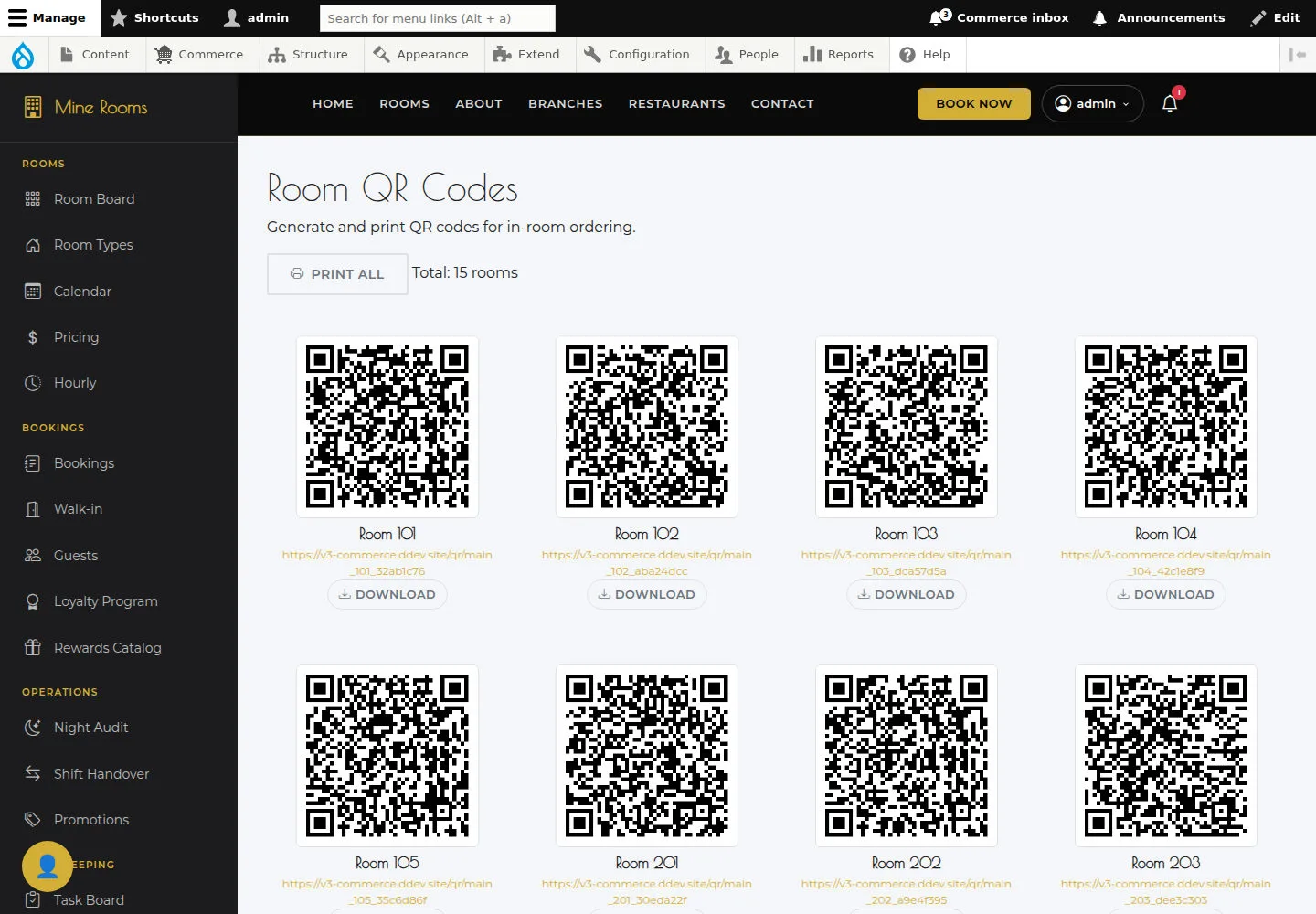Click the Loyalty Program badge icon
1316x914 pixels.
coord(33,601)
